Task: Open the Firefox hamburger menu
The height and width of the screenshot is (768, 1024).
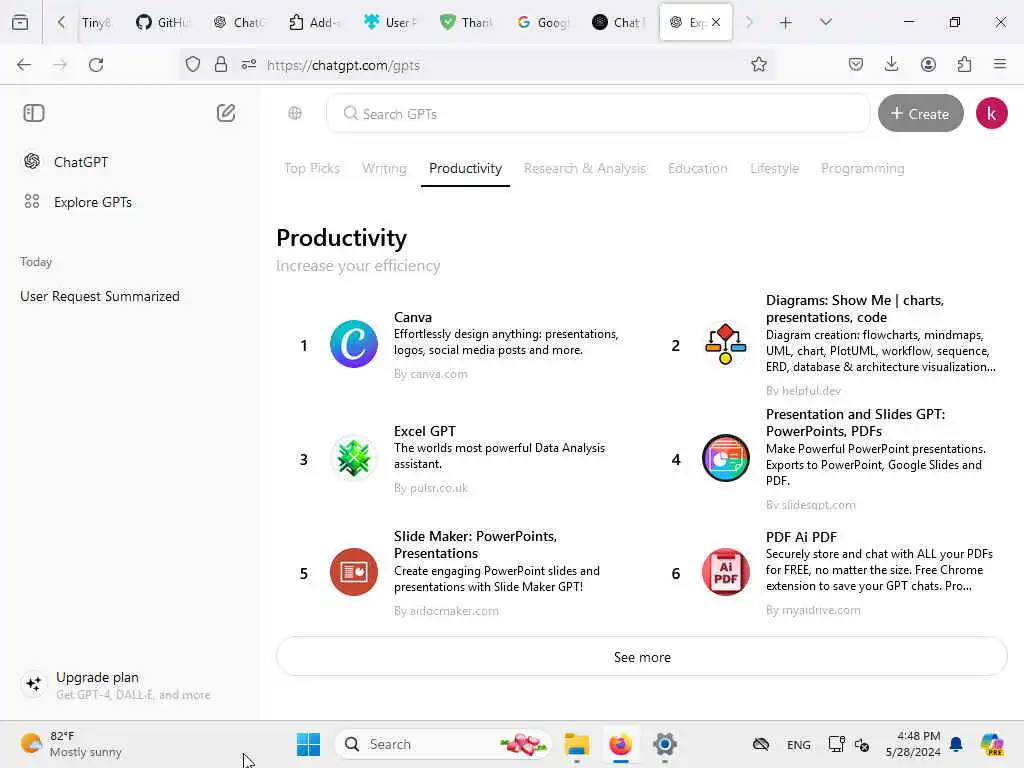Action: point(1000,64)
